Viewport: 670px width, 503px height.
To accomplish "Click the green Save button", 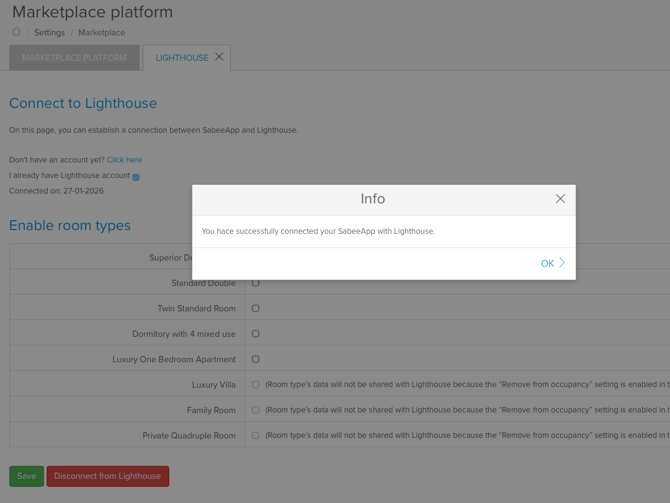I will (26, 476).
